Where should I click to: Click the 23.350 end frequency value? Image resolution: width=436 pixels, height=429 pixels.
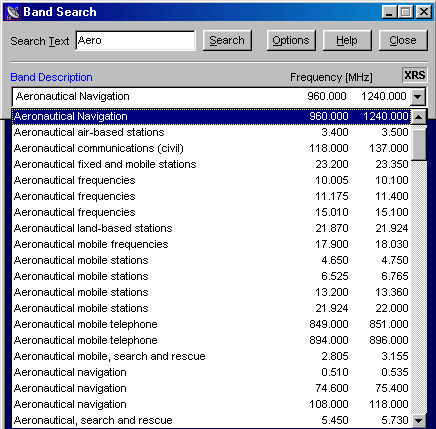[x=392, y=164]
